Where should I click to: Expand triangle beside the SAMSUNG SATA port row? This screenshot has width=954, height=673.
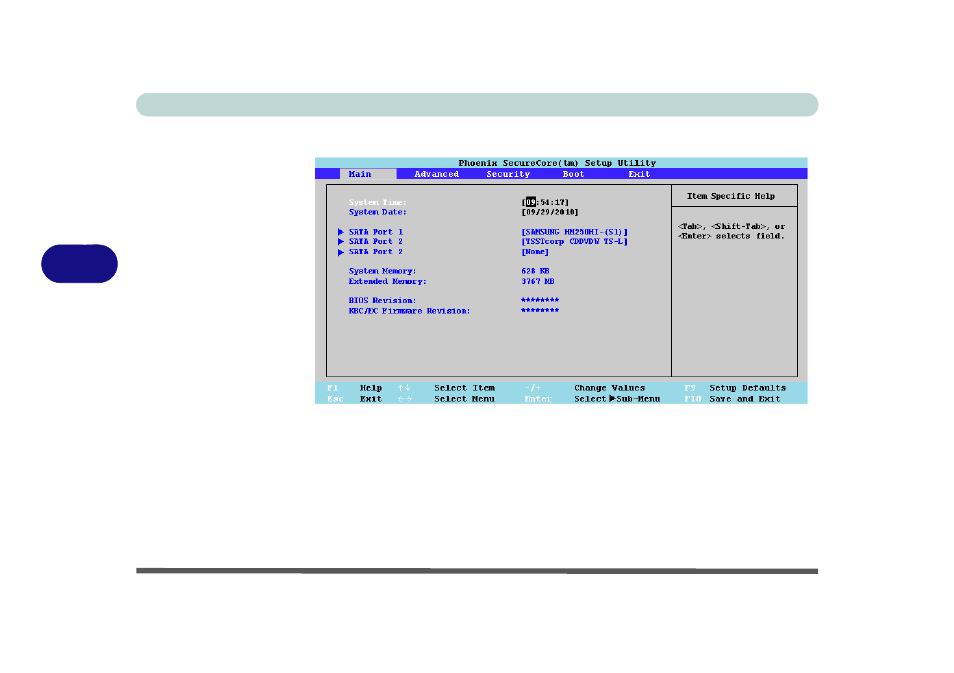tap(341, 232)
